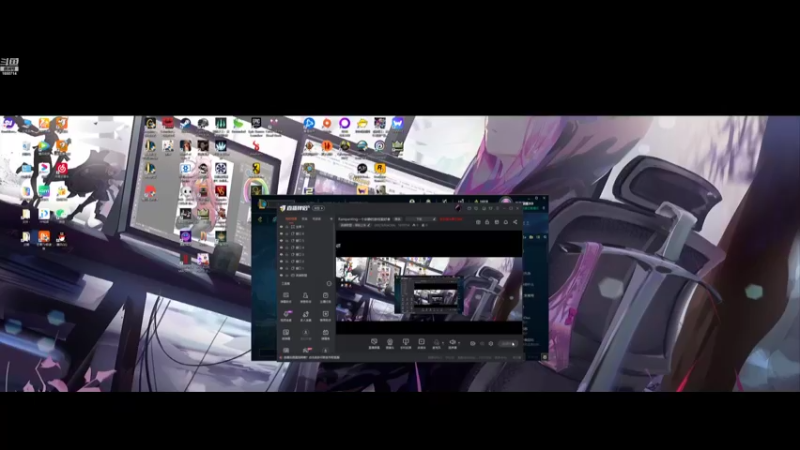This screenshot has height=450, width=800.
Task: Open the helmet game icon next to Steam
Action: pyautogui.click(x=203, y=123)
